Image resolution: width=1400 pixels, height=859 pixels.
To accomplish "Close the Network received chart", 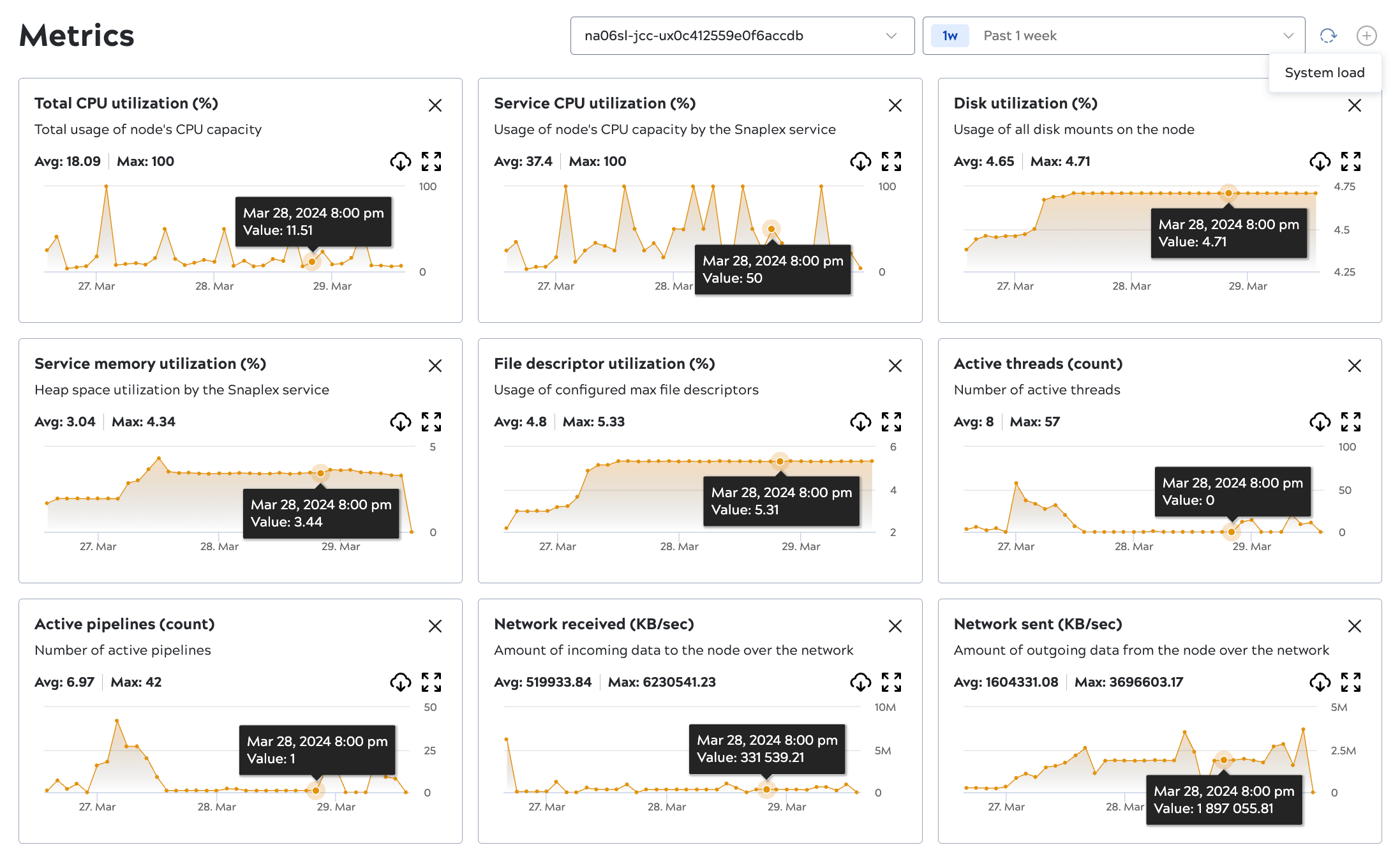I will 895,626.
